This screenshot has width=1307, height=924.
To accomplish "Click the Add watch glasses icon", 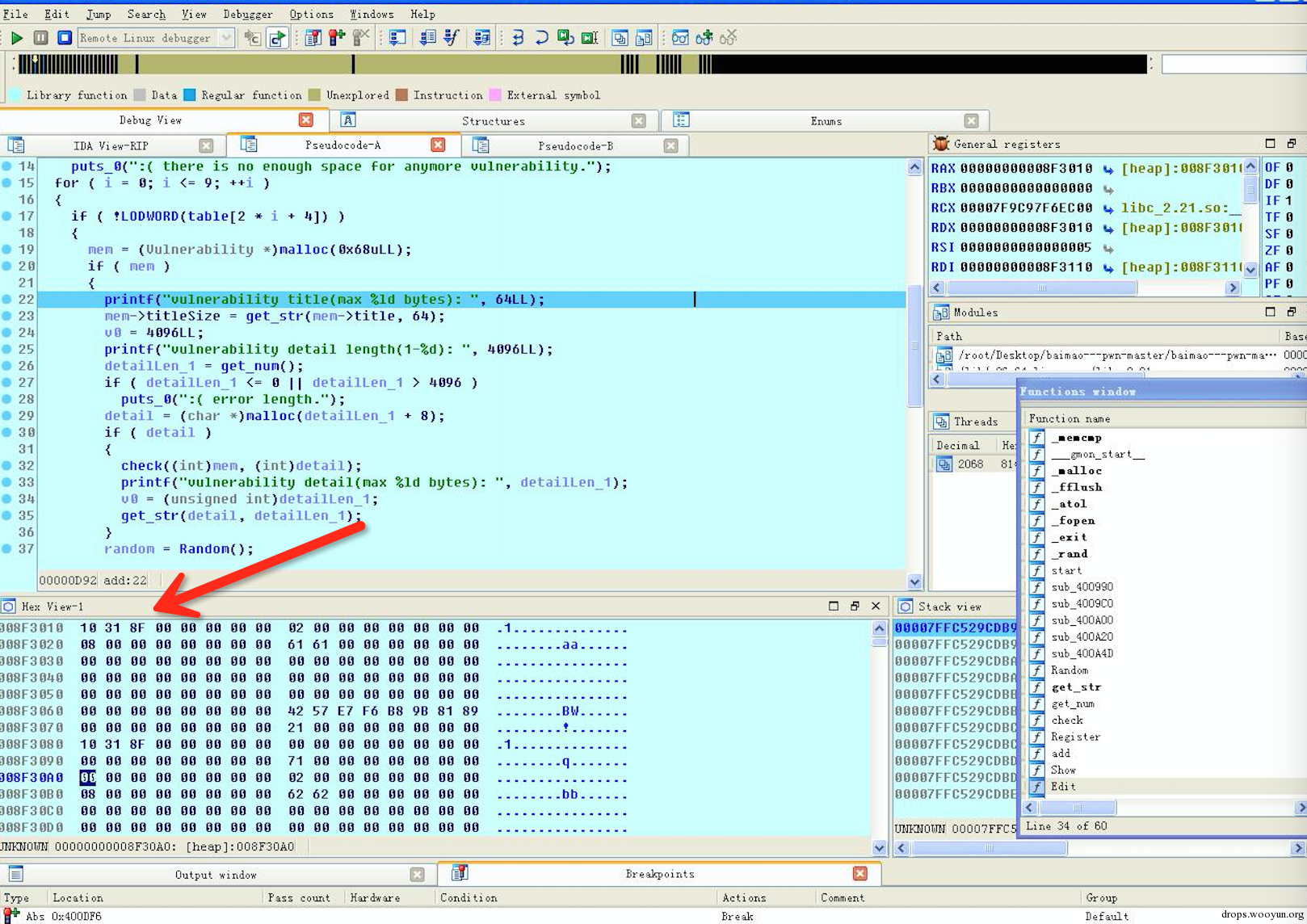I will [704, 38].
